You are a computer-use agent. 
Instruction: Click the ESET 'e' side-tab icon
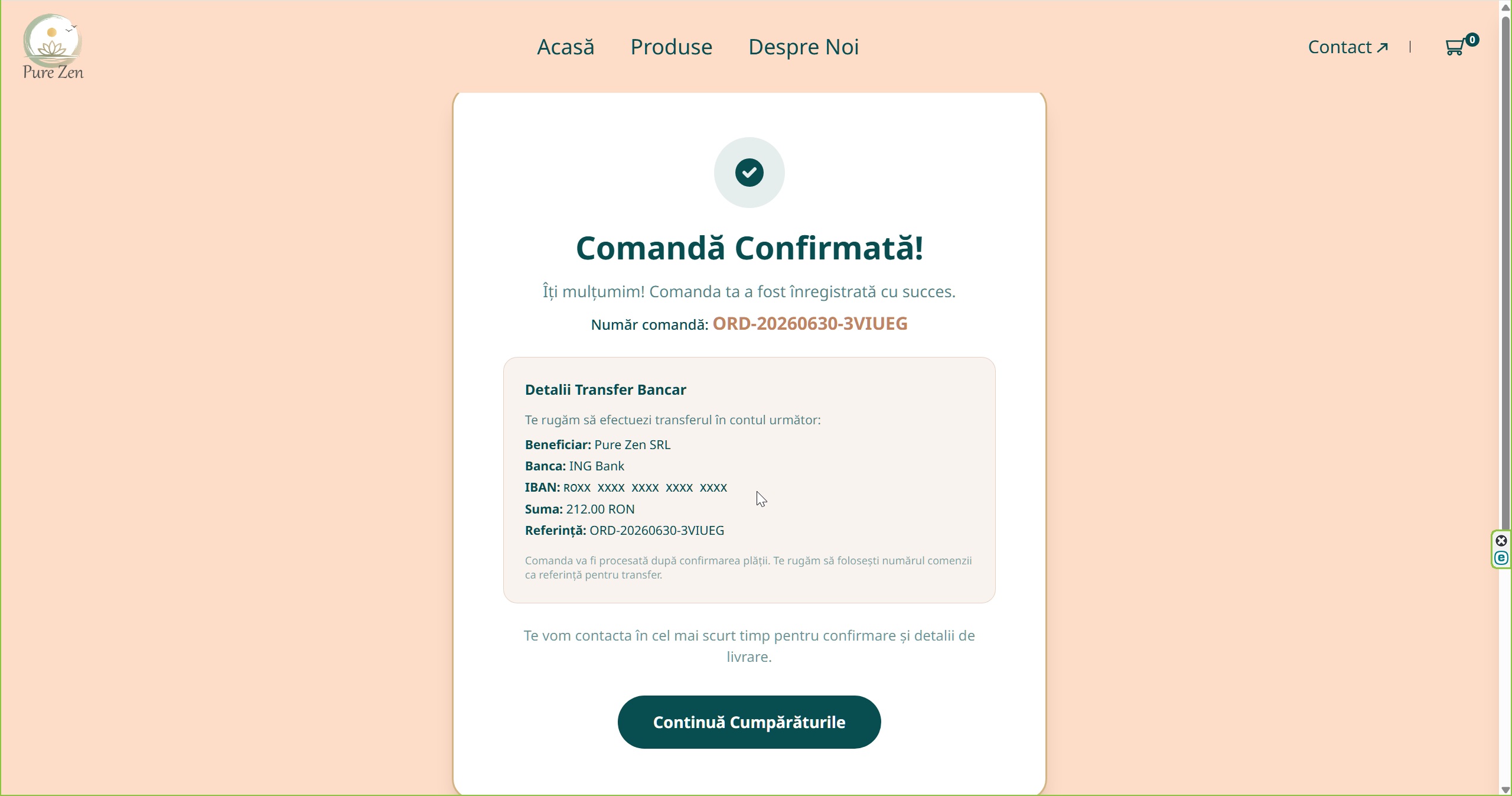click(1501, 558)
